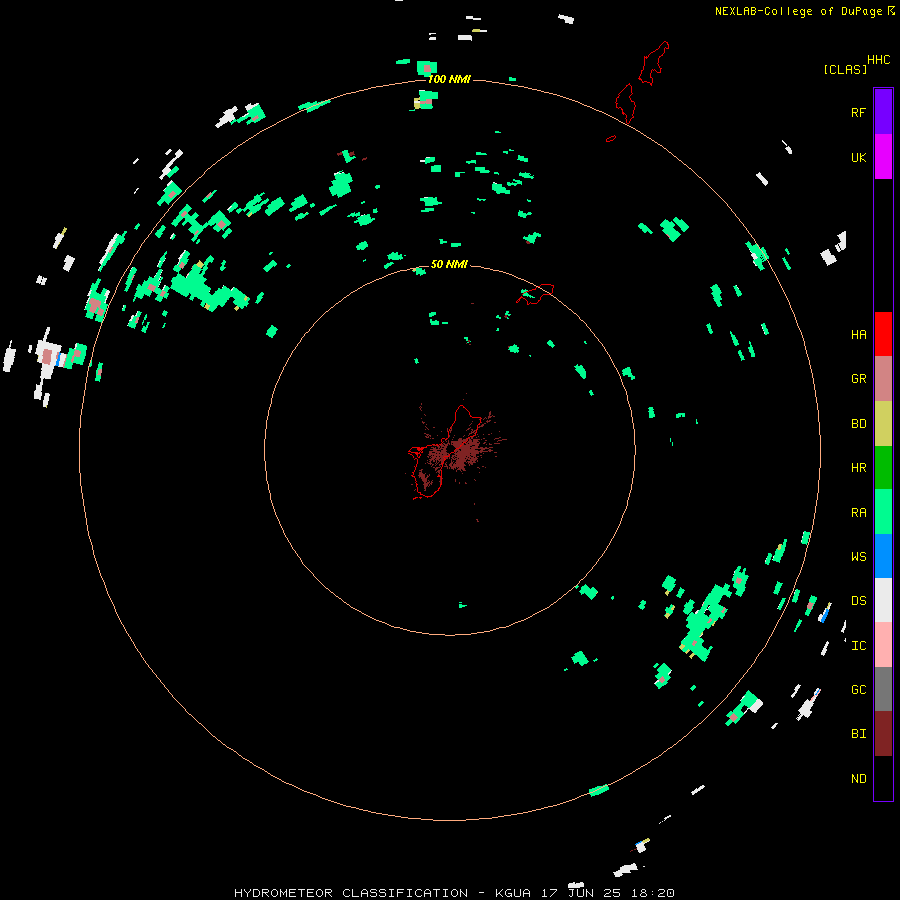This screenshot has width=900, height=900.
Task: Click the 17 JUN 25 date text
Action: coord(581,893)
